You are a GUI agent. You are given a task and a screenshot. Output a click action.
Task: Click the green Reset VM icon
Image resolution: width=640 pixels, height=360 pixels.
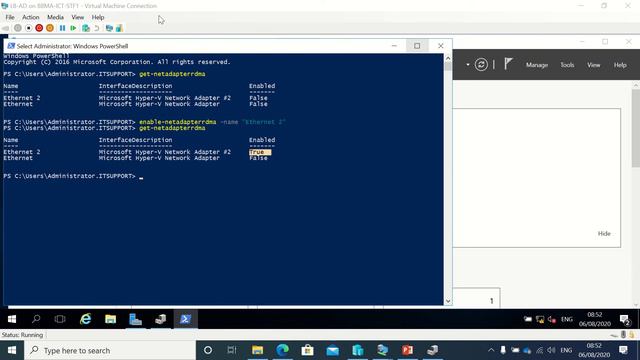73,28
